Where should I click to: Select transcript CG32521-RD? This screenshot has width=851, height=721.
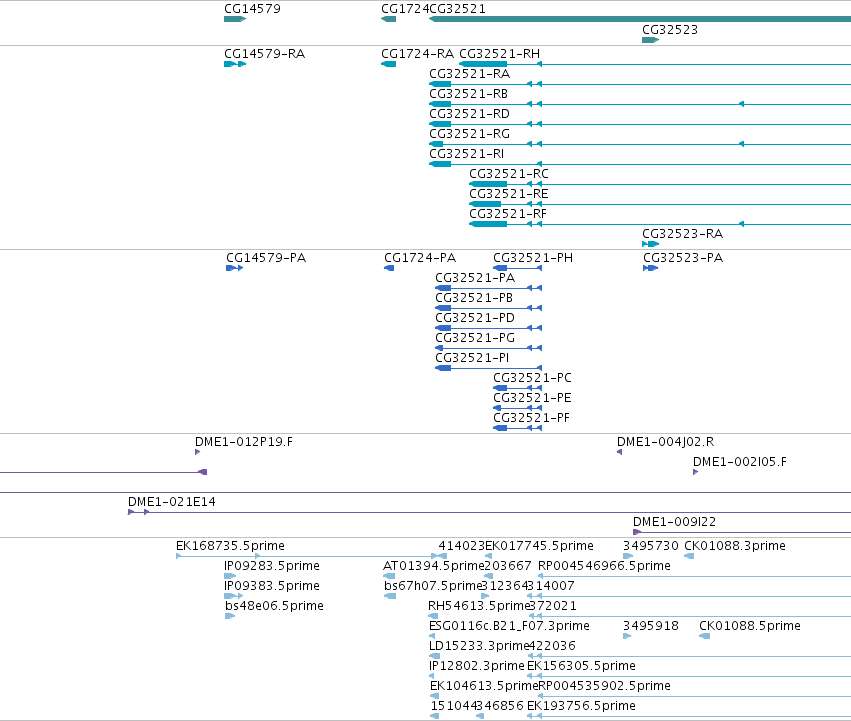[x=469, y=114]
